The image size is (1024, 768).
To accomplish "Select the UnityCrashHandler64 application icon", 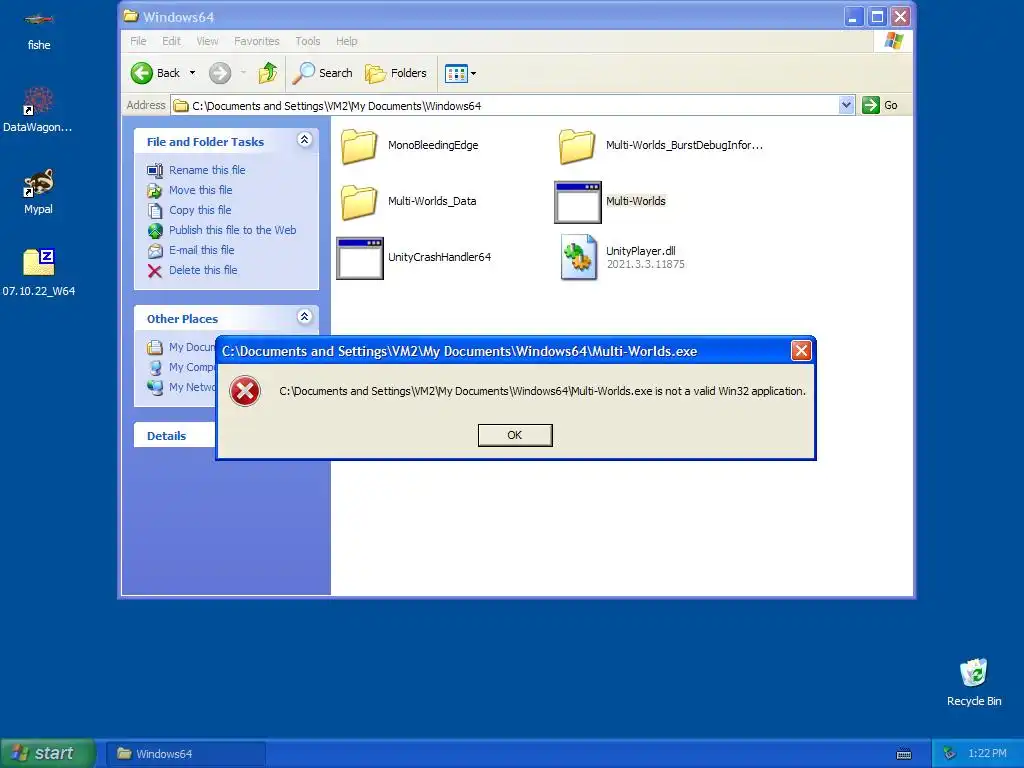I will pos(360,258).
